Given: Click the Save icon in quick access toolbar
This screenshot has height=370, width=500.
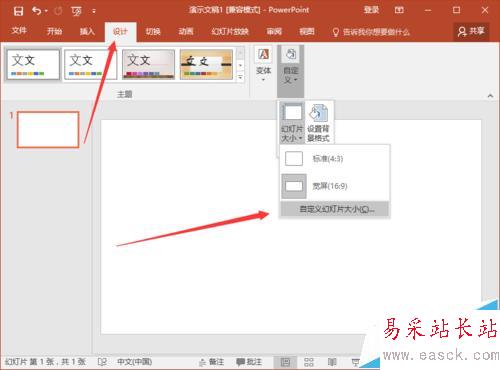Looking at the screenshot, I should [18, 11].
